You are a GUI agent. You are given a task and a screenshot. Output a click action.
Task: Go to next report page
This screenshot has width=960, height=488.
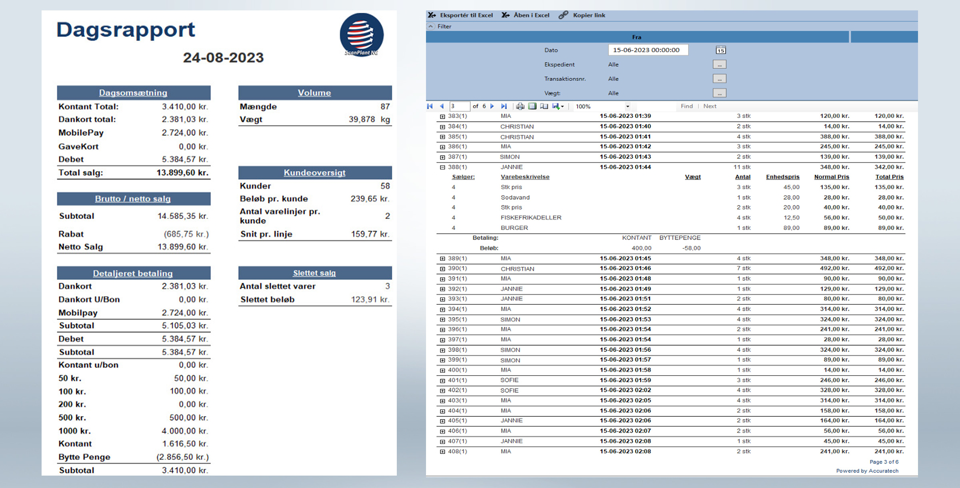click(492, 106)
